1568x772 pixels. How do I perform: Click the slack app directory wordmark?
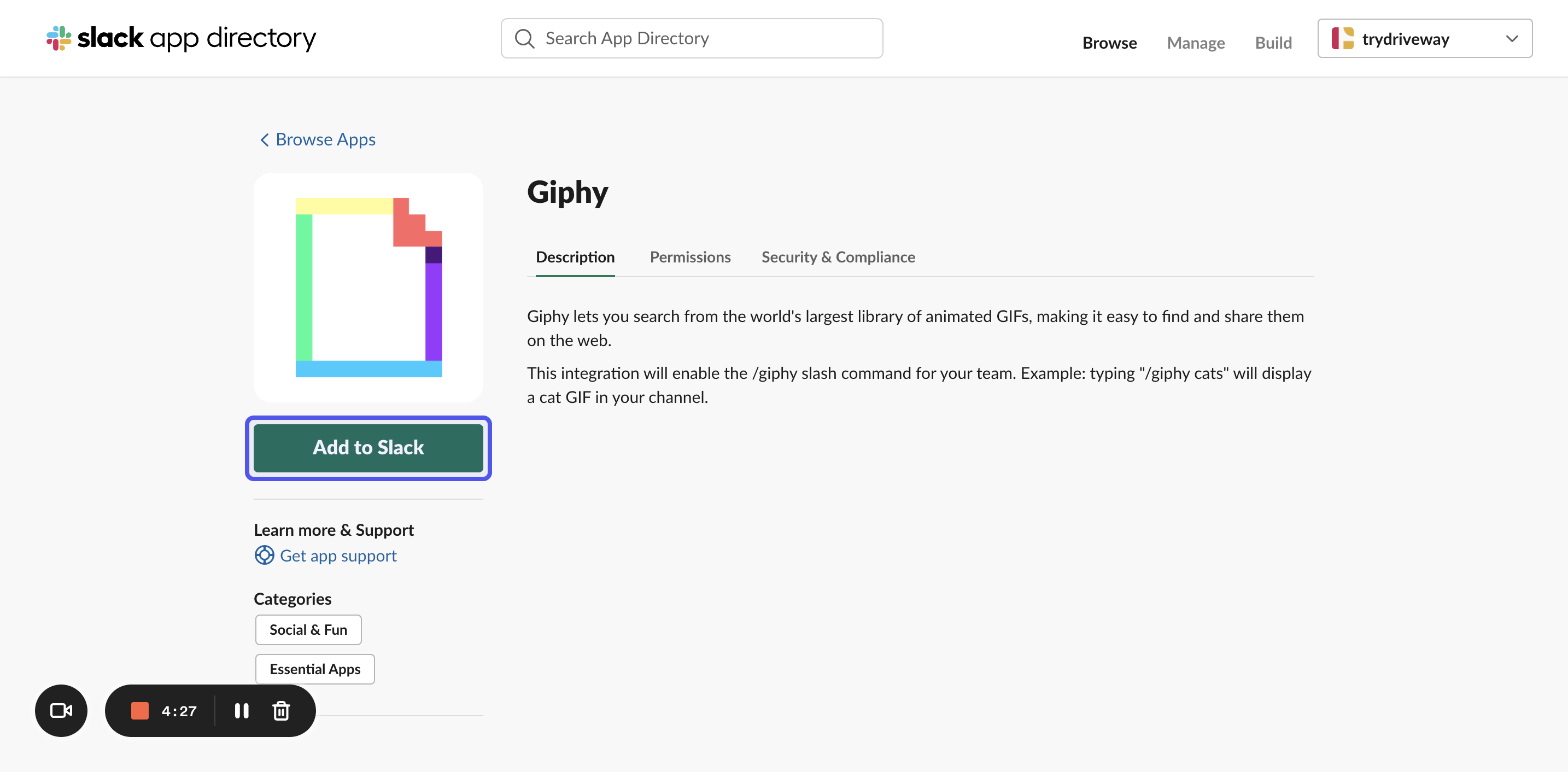click(x=197, y=38)
